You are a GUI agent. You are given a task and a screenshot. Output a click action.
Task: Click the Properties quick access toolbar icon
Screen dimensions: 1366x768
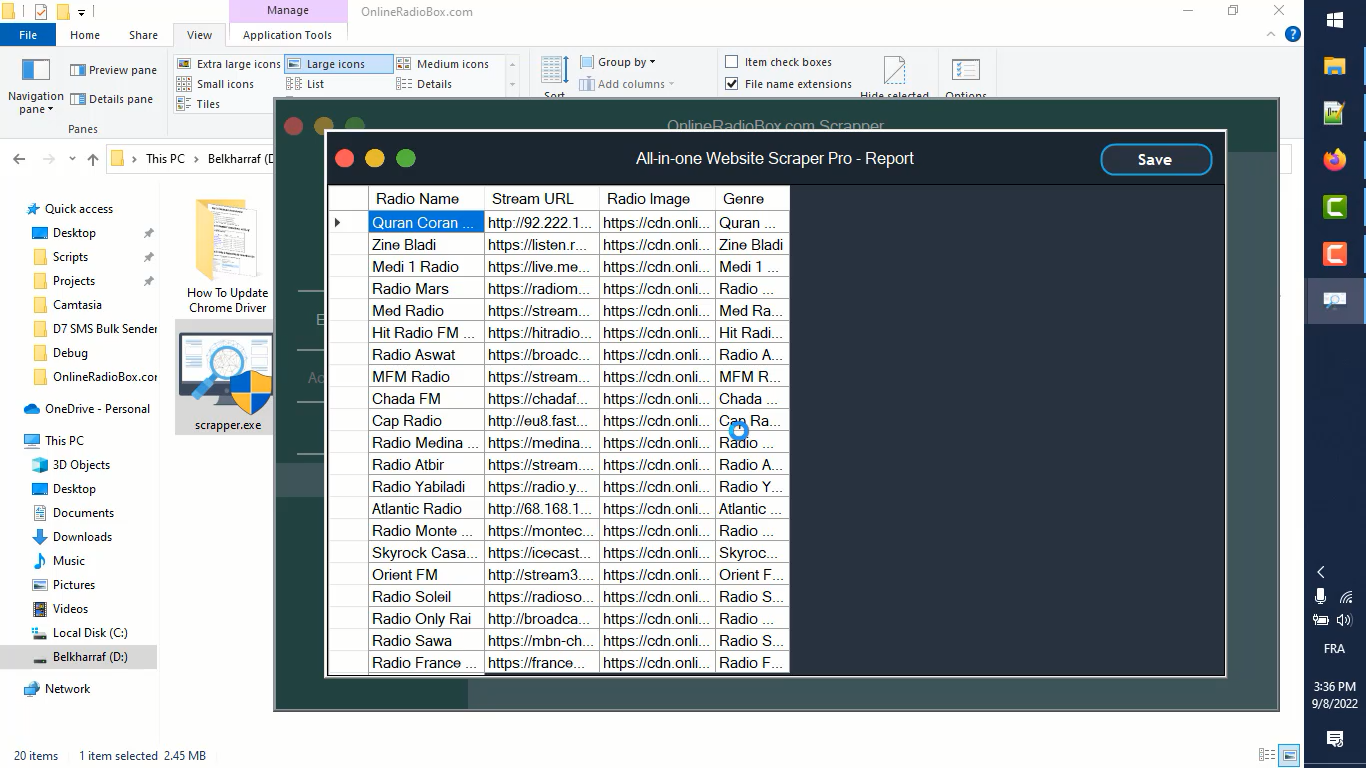41,12
